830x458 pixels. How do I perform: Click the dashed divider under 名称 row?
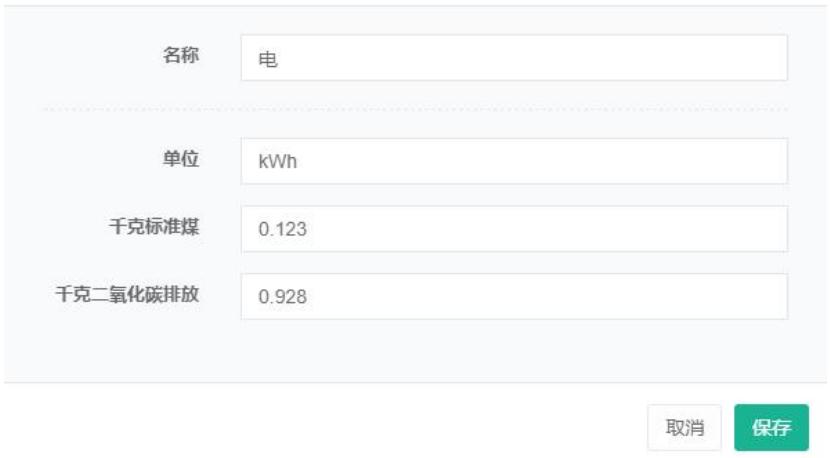[414, 108]
